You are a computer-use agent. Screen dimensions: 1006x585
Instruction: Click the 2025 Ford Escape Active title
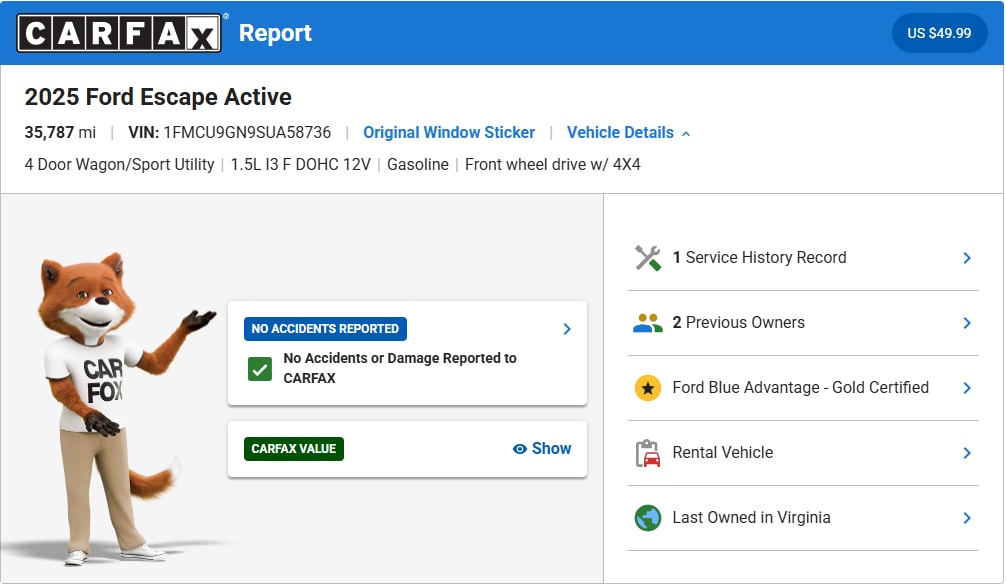tap(158, 97)
